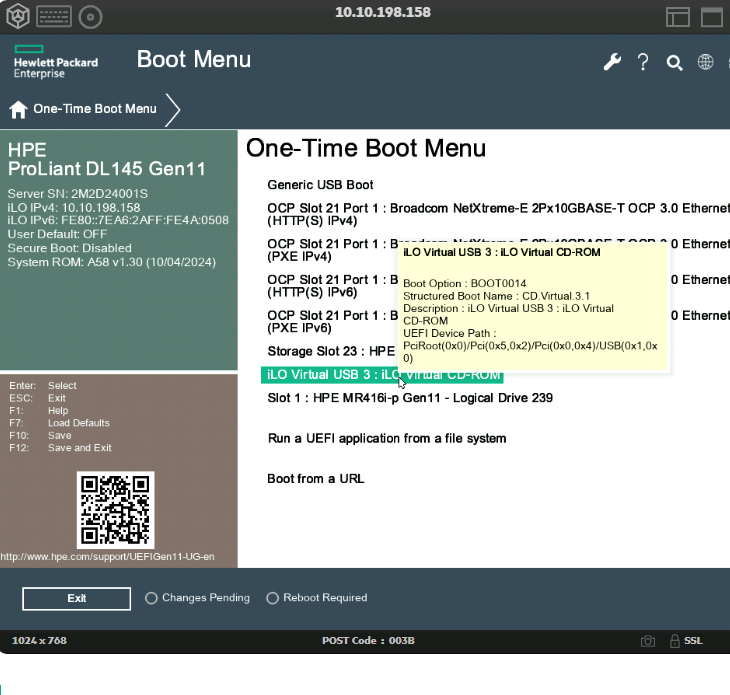
Task: Click the window layout icon in title bar
Action: 678,17
